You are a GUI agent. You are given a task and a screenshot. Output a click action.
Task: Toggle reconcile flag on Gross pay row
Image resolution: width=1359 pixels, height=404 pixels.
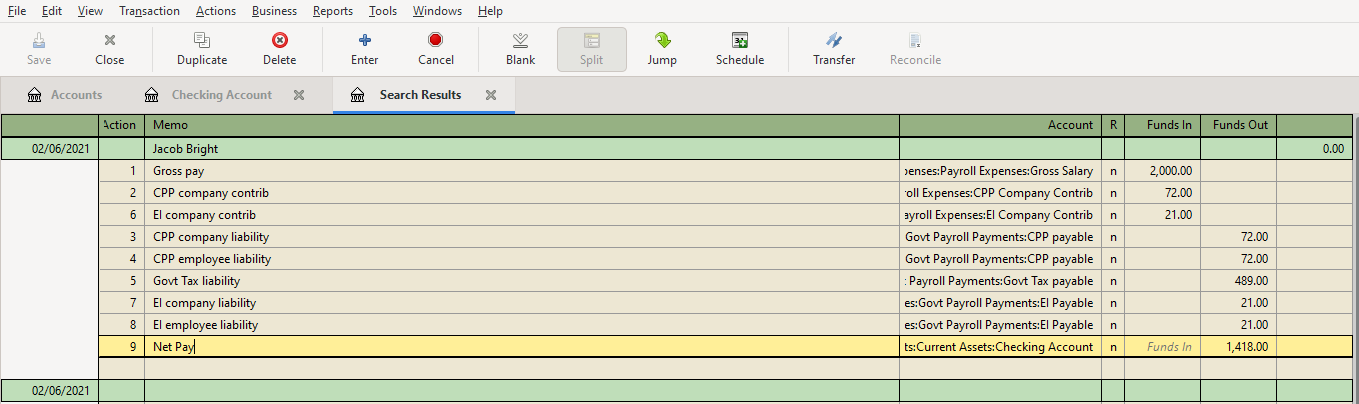point(1112,171)
